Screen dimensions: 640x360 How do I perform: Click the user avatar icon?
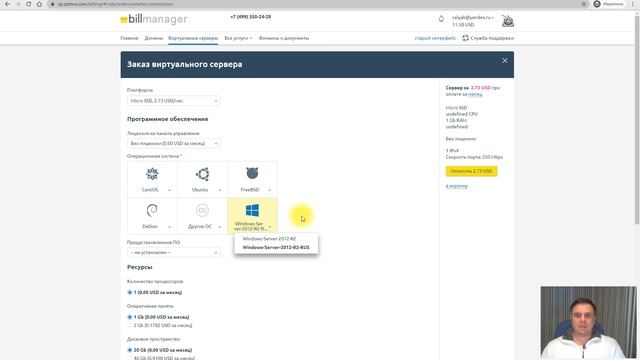coord(508,21)
